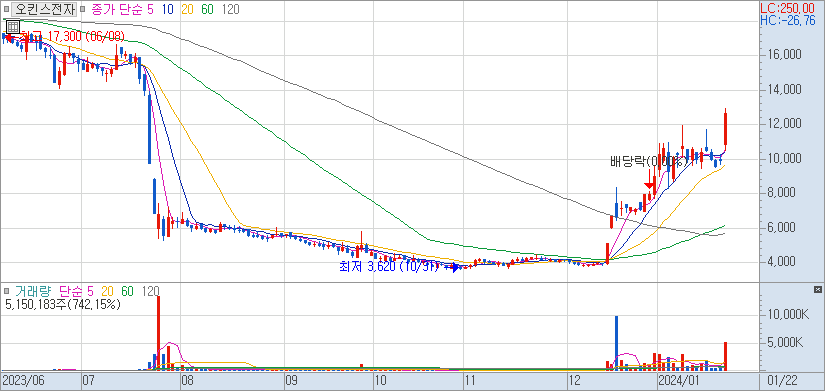Click the tallest red volume bar in late July
This screenshot has height=391, width=825.
(x=158, y=333)
